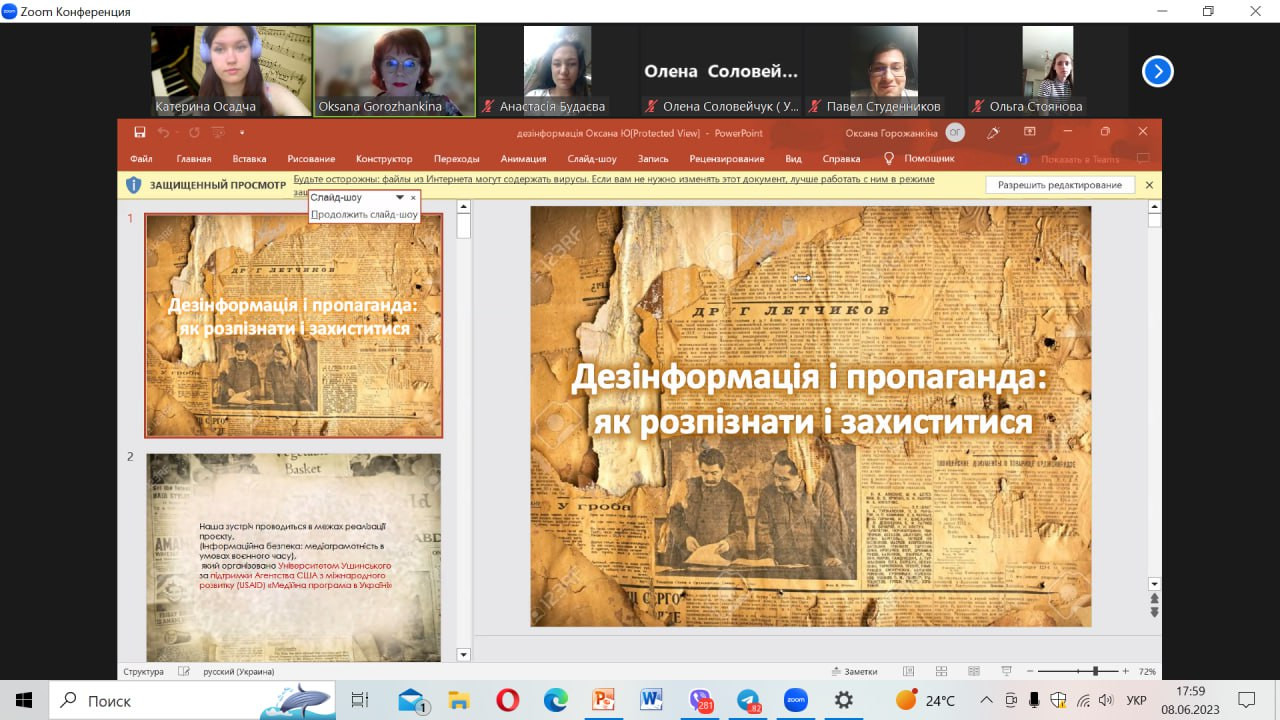1280x720 pixels.
Task: Show hidden system tray icons chevron
Action: [986, 700]
